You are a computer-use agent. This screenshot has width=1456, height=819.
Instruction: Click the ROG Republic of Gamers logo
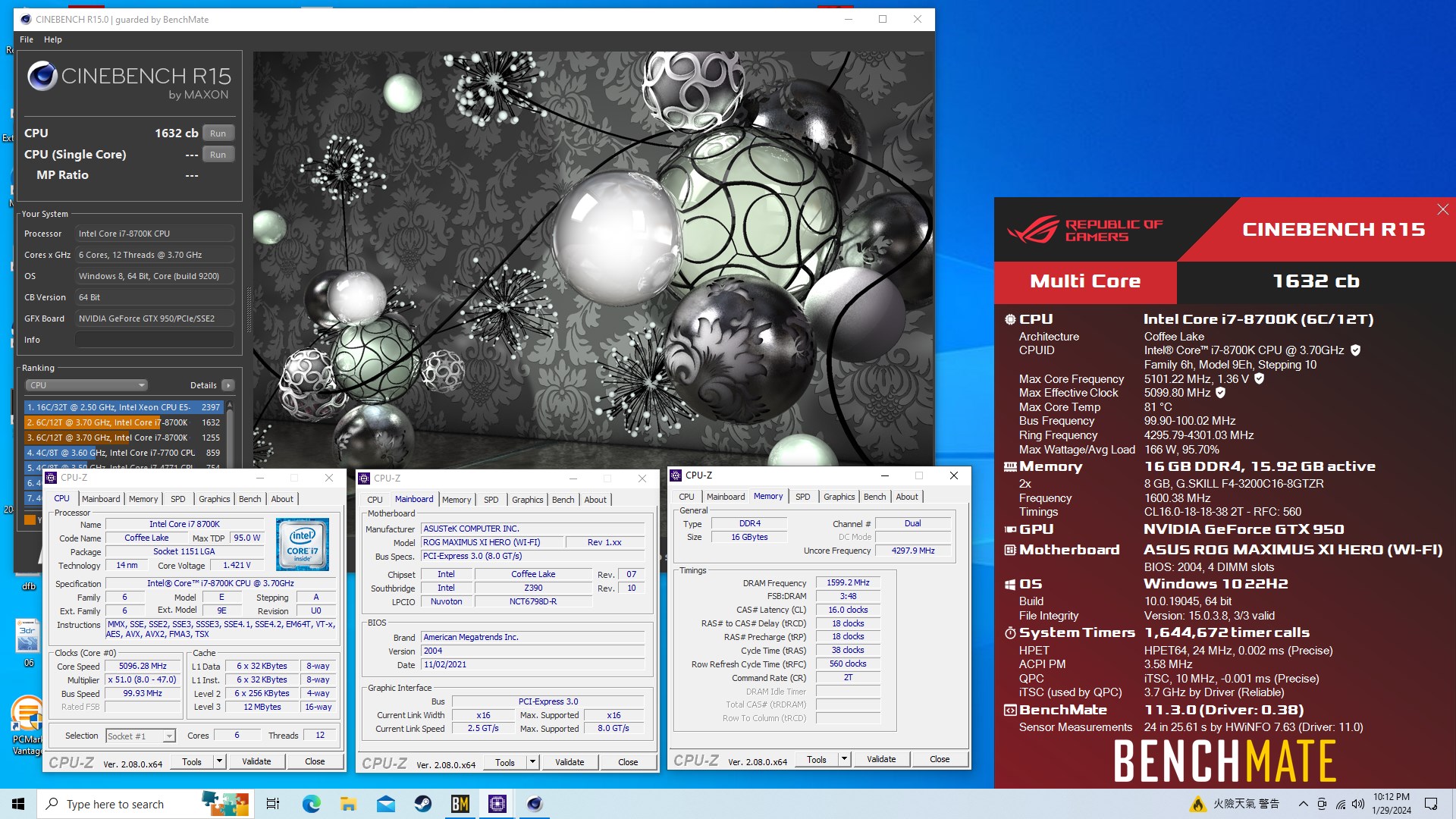coord(1084,230)
